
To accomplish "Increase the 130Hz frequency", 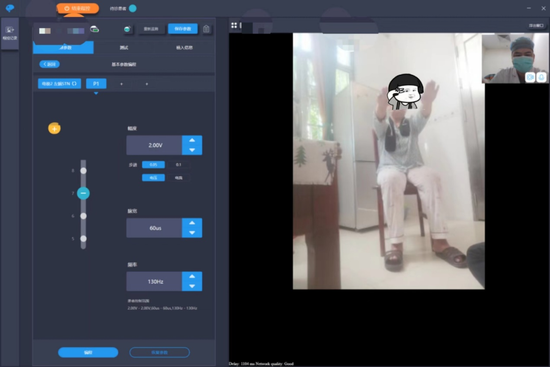I will (x=192, y=276).
